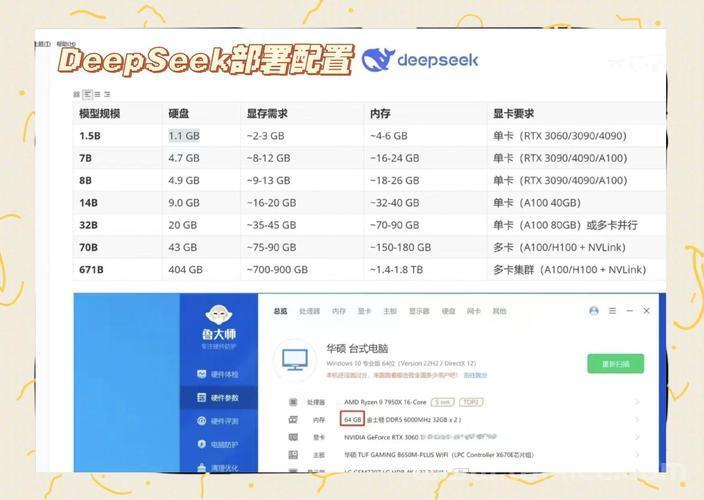Click the table icon left of alignment icons
This screenshot has height=500, width=704.
tap(76, 94)
